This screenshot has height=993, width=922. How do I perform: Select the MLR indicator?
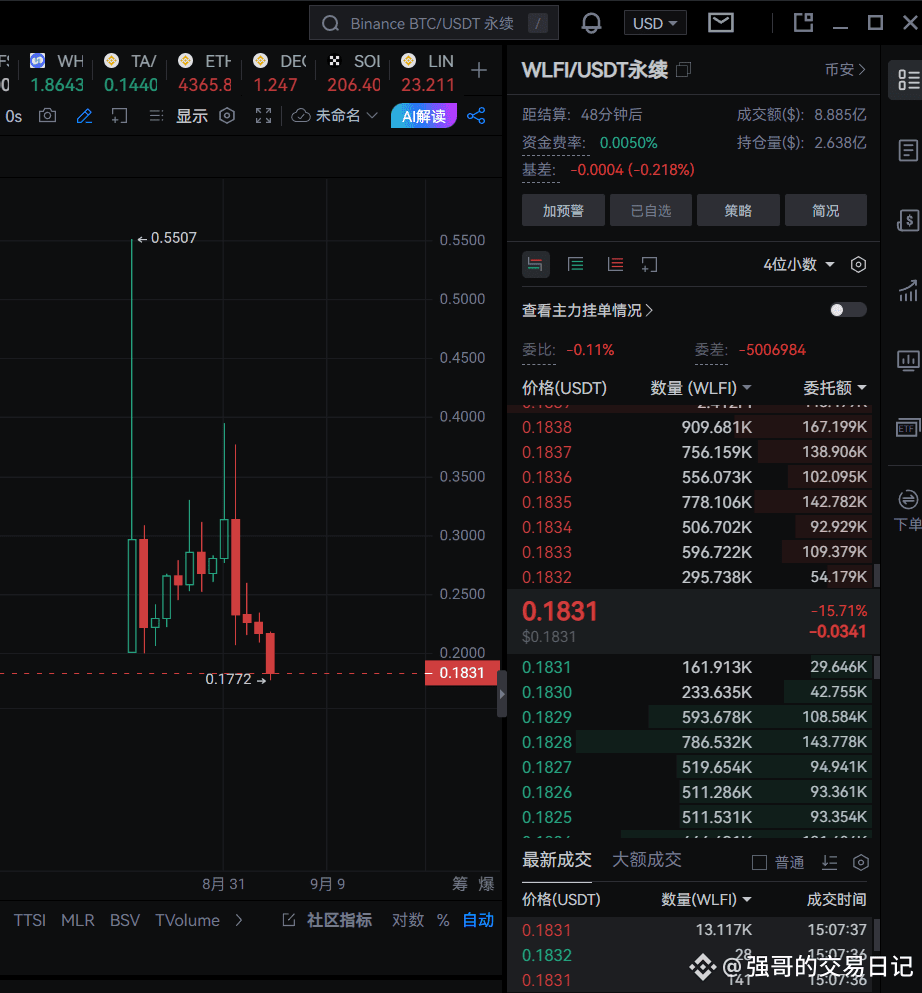pos(78,920)
